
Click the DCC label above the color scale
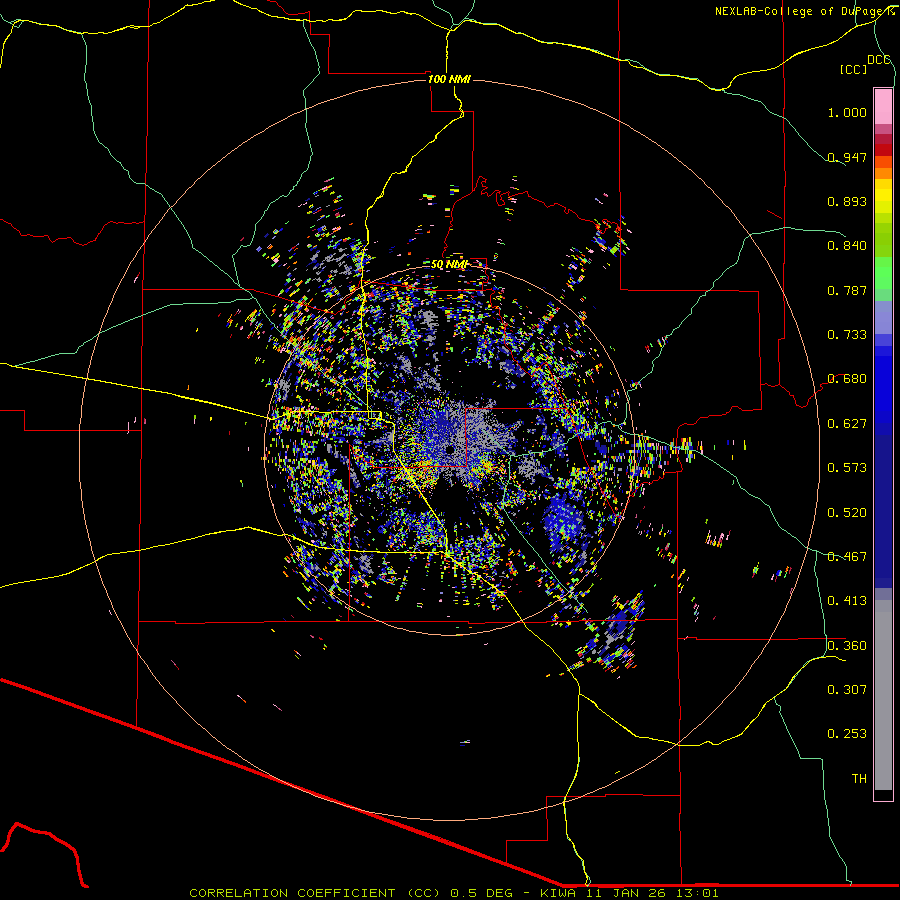tap(879, 59)
